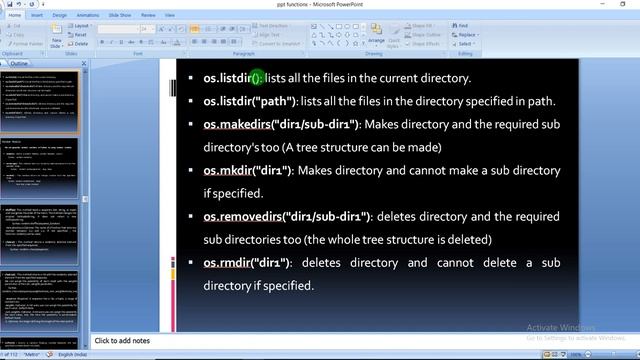640x360 pixels.
Task: Click the Undo icon in the Quick Access Toolbar
Action: (x=19, y=4)
